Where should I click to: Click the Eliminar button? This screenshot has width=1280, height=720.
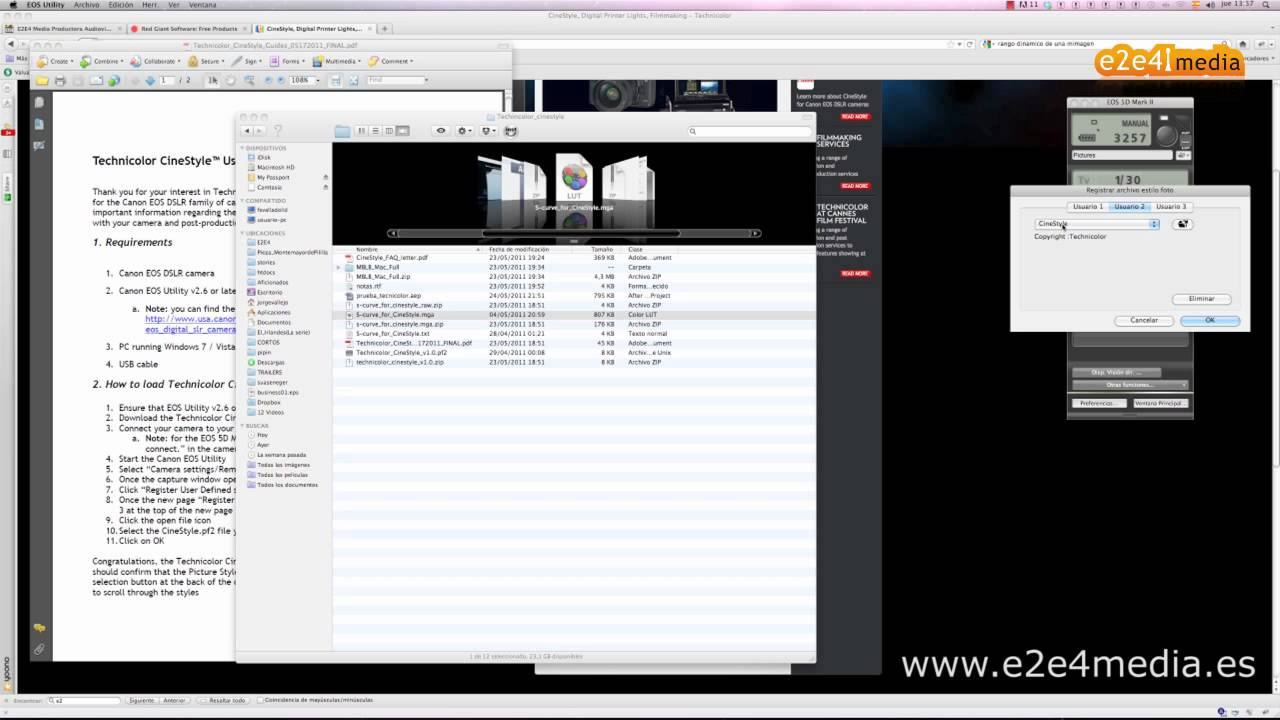(x=1201, y=299)
